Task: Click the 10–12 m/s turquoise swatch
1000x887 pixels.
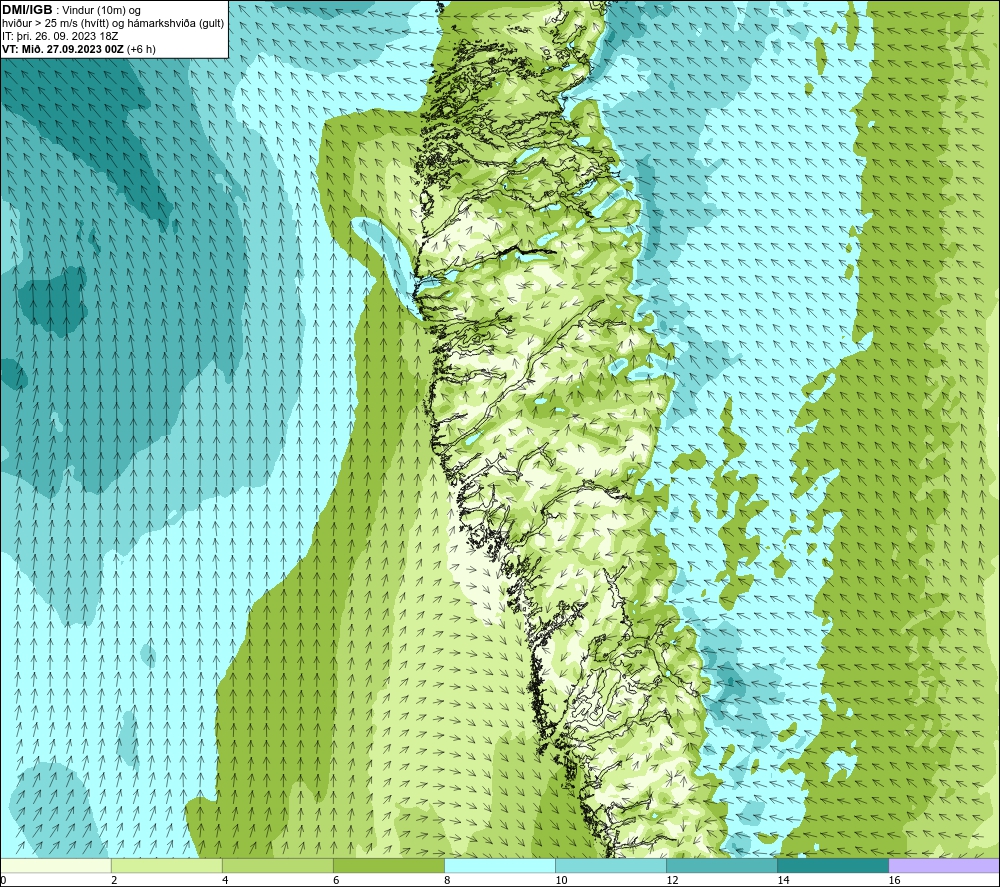Action: click(611, 865)
